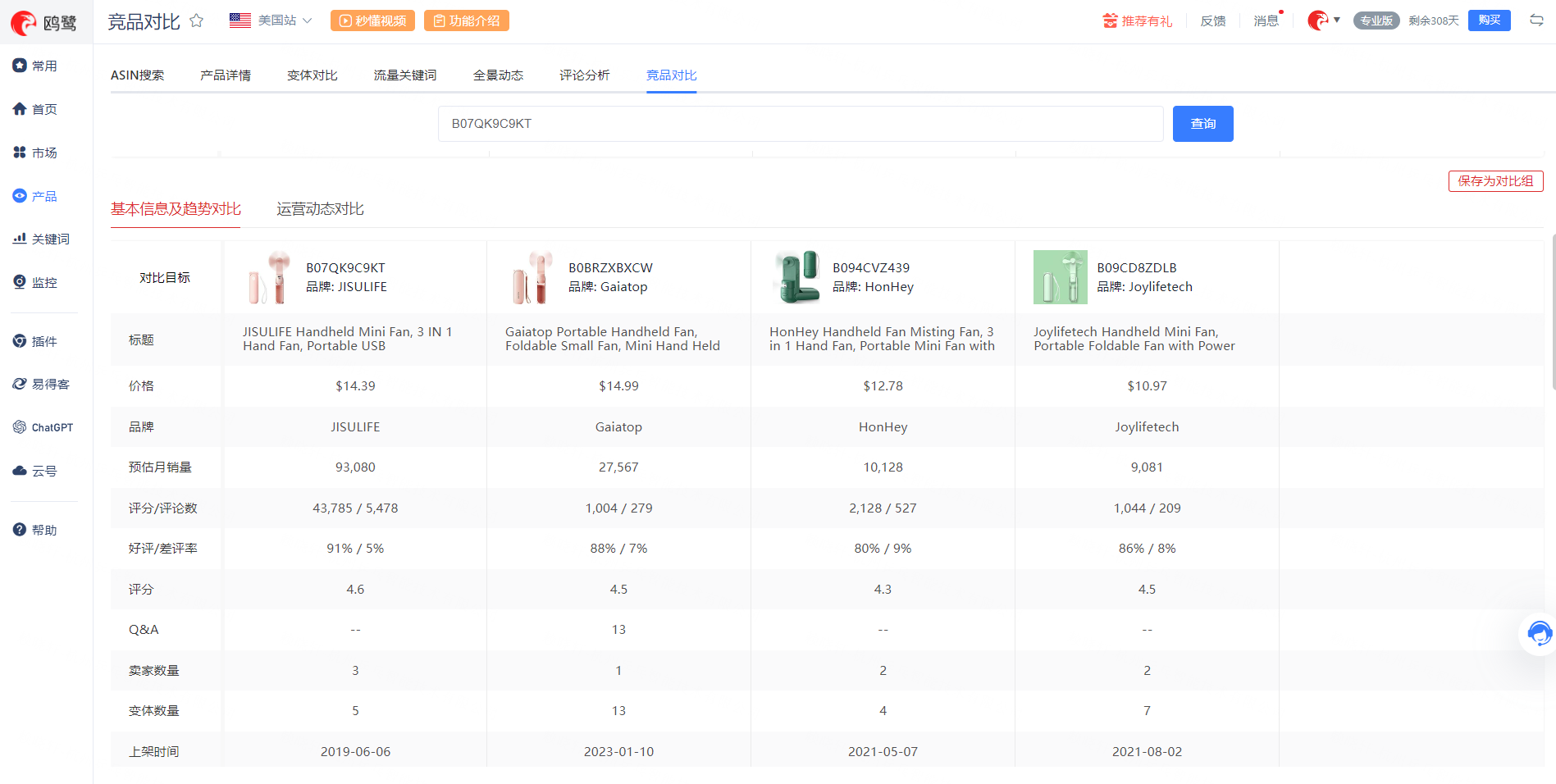Switch to the 变体对比 tab
This screenshot has width=1556, height=784.
click(313, 75)
